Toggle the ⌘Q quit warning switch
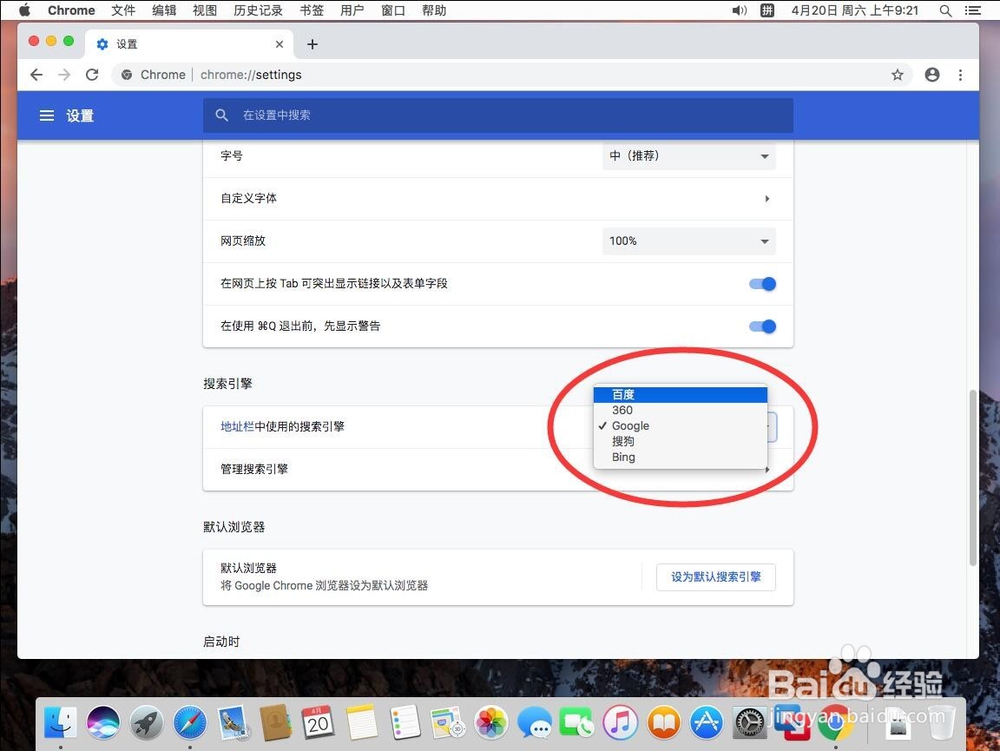1000x751 pixels. (763, 326)
